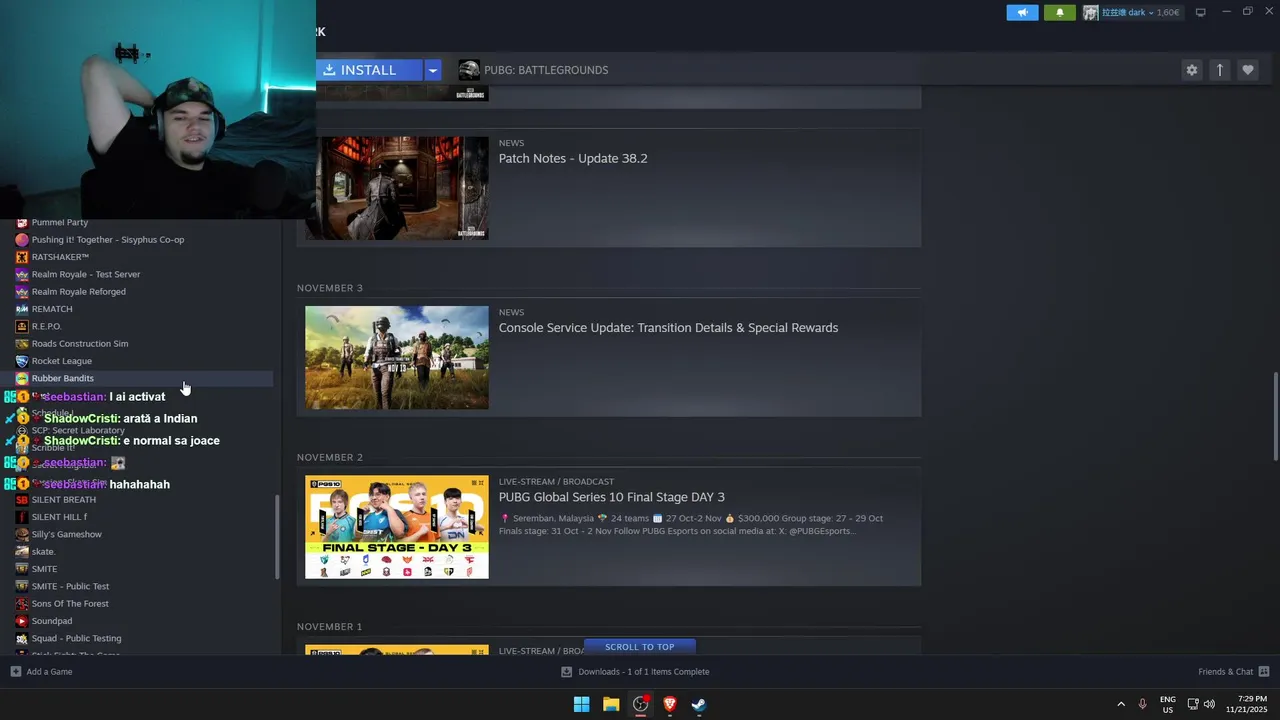Viewport: 1280px width, 720px height.
Task: Click the library list scrollbar thumb
Action: coord(277,537)
